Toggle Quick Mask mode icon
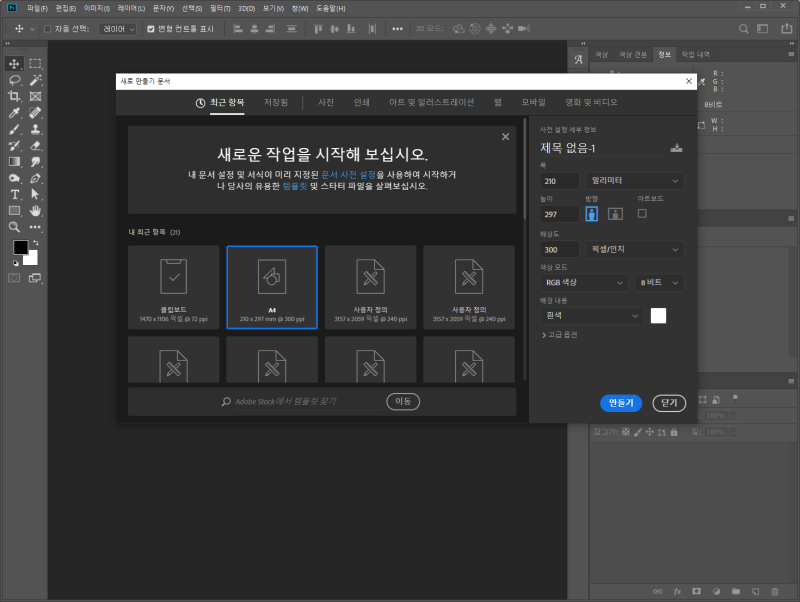This screenshot has width=800, height=602. 14,278
